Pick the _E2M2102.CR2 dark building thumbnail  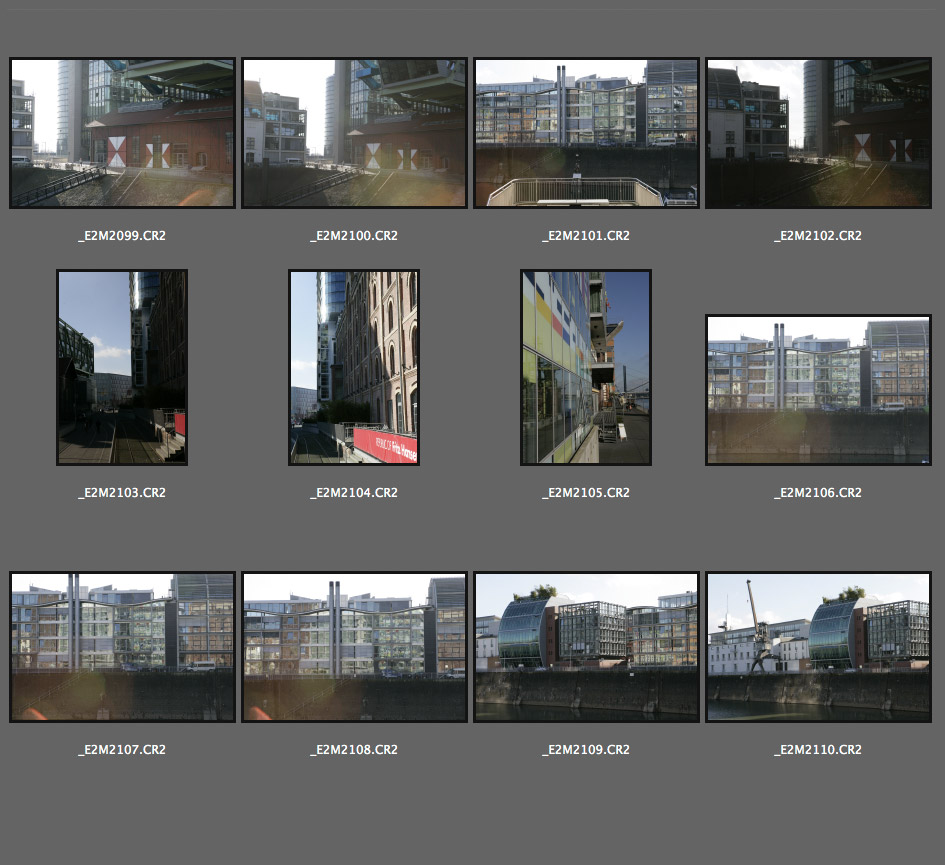point(818,133)
